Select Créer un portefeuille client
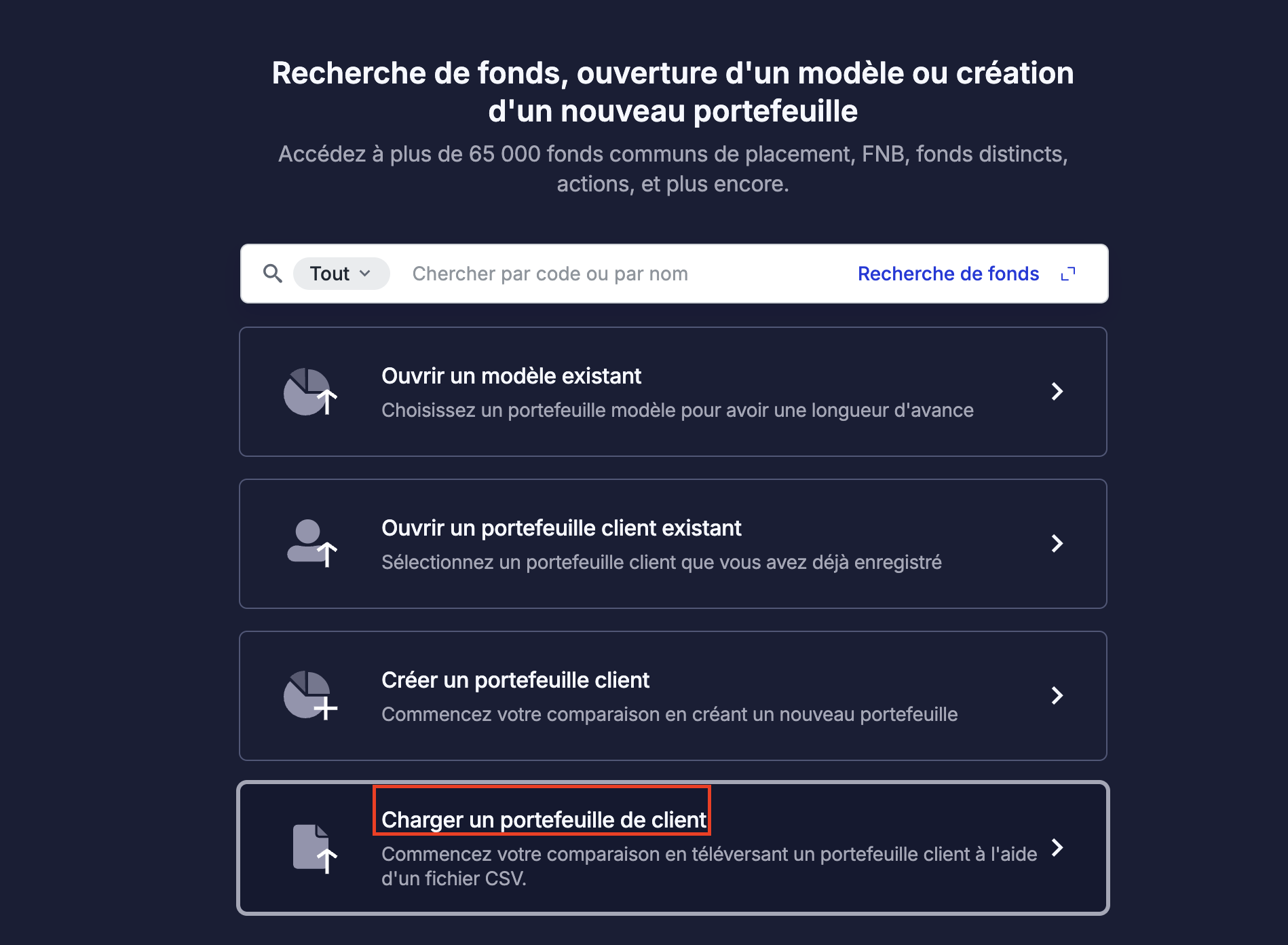Image resolution: width=1288 pixels, height=945 pixels. (515, 680)
